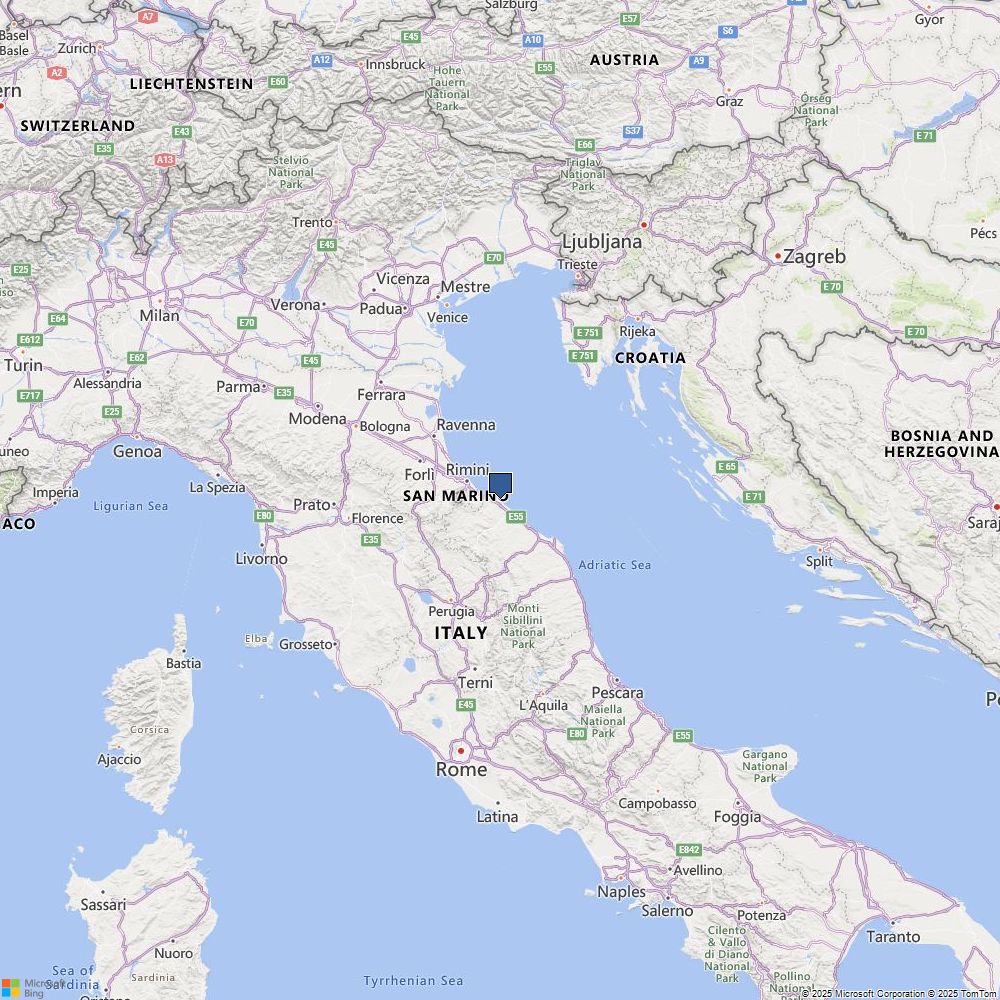Image resolution: width=1000 pixels, height=1000 pixels.
Task: Select the Venice city label
Action: (x=447, y=318)
